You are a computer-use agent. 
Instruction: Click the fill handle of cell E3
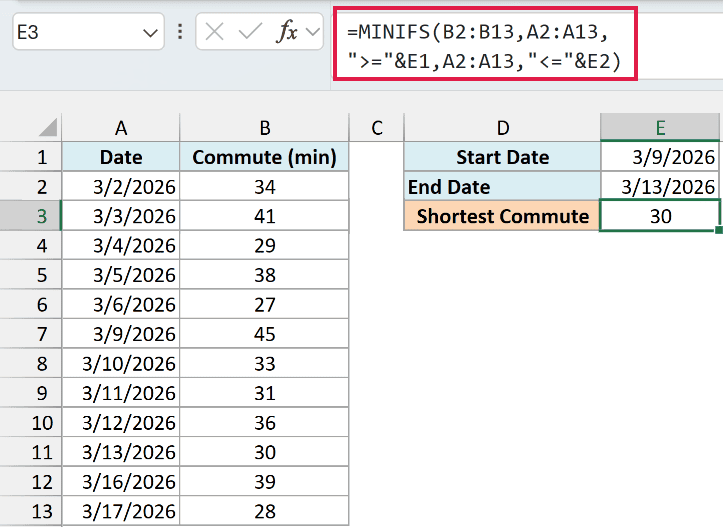tap(719, 230)
